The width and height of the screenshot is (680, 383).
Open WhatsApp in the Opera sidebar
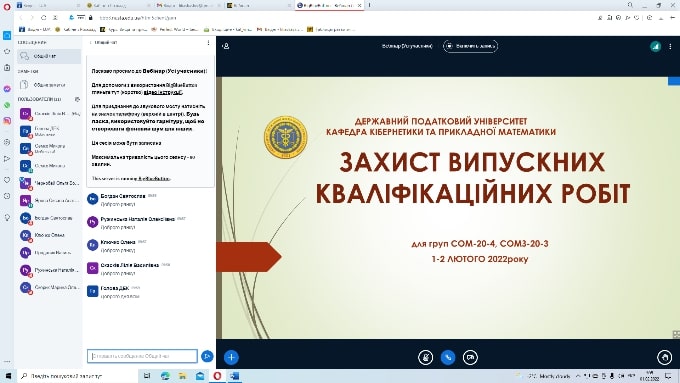click(x=7, y=105)
